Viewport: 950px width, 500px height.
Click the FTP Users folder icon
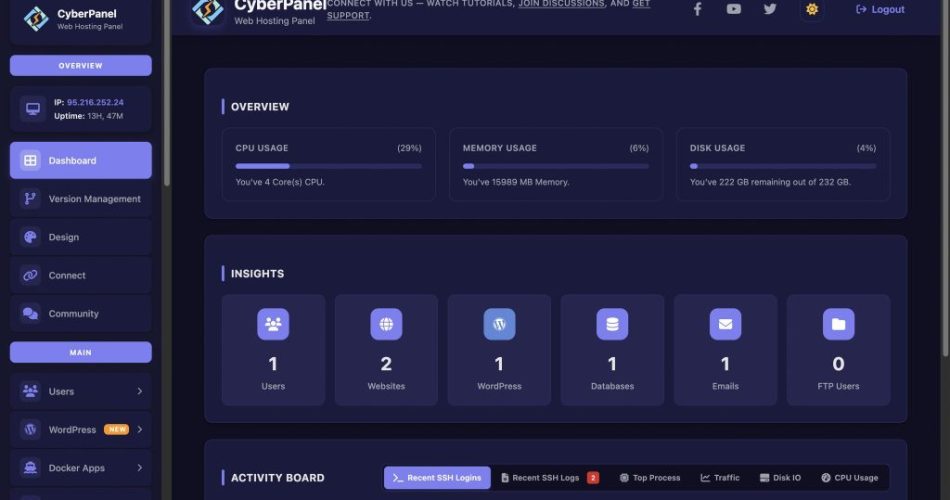[839, 324]
